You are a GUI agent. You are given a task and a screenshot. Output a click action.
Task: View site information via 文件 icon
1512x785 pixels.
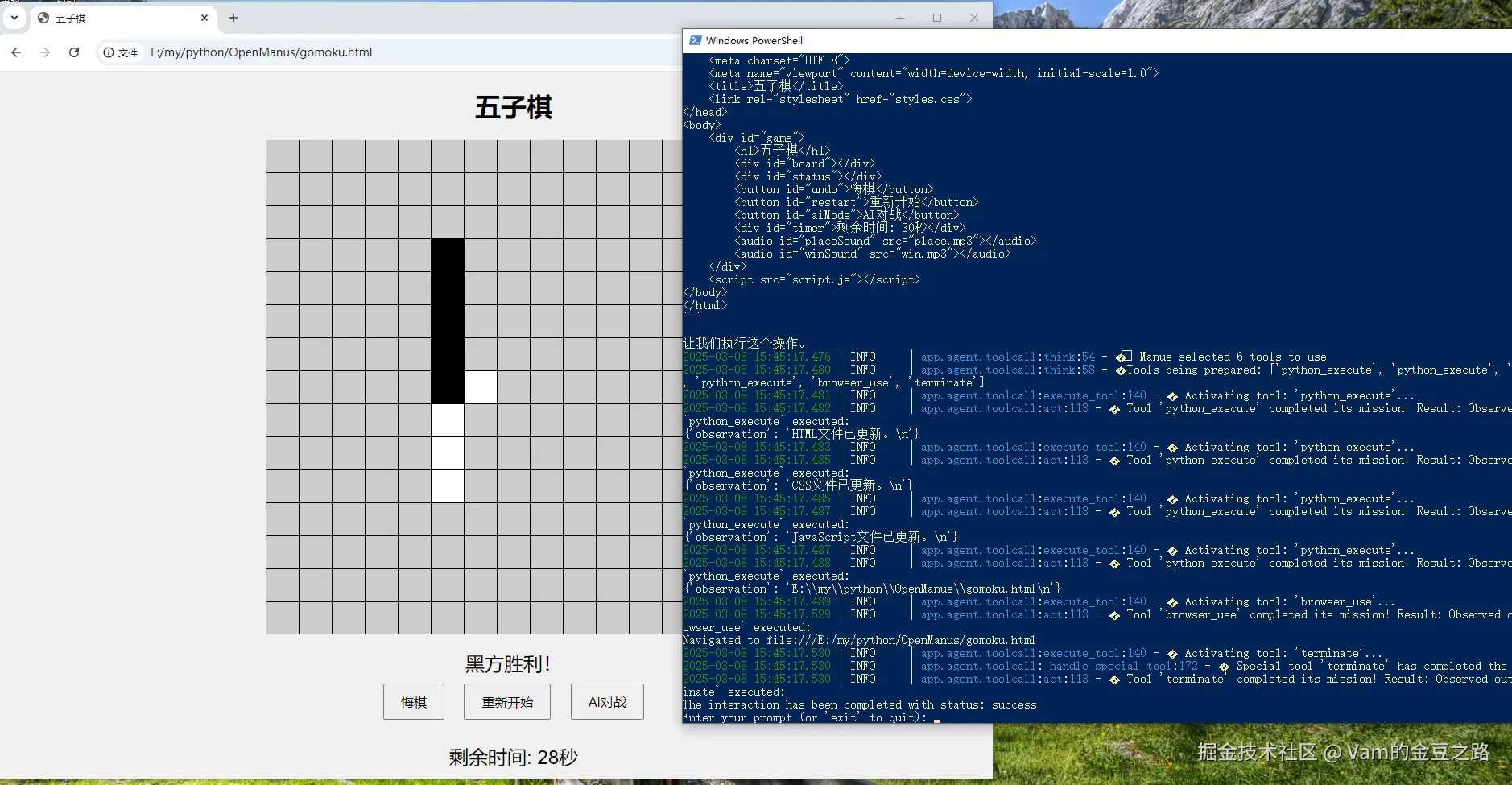(121, 52)
